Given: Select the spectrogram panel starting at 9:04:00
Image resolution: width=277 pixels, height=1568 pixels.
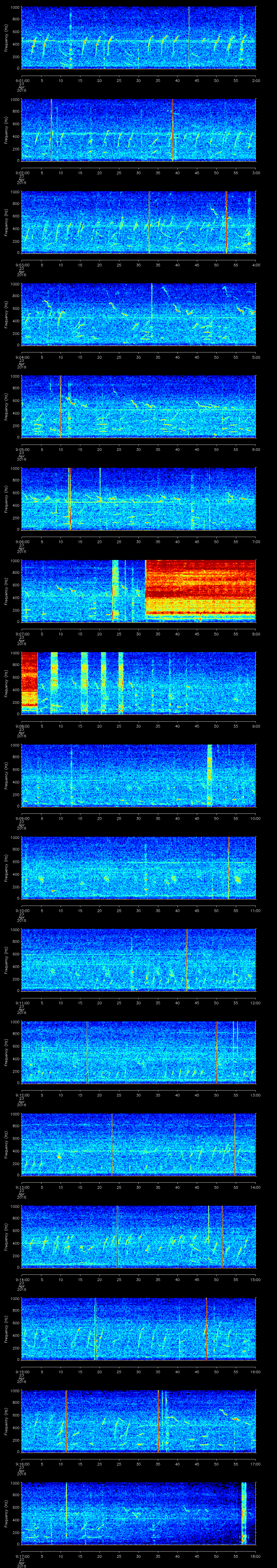Looking at the screenshot, I should click(138, 314).
